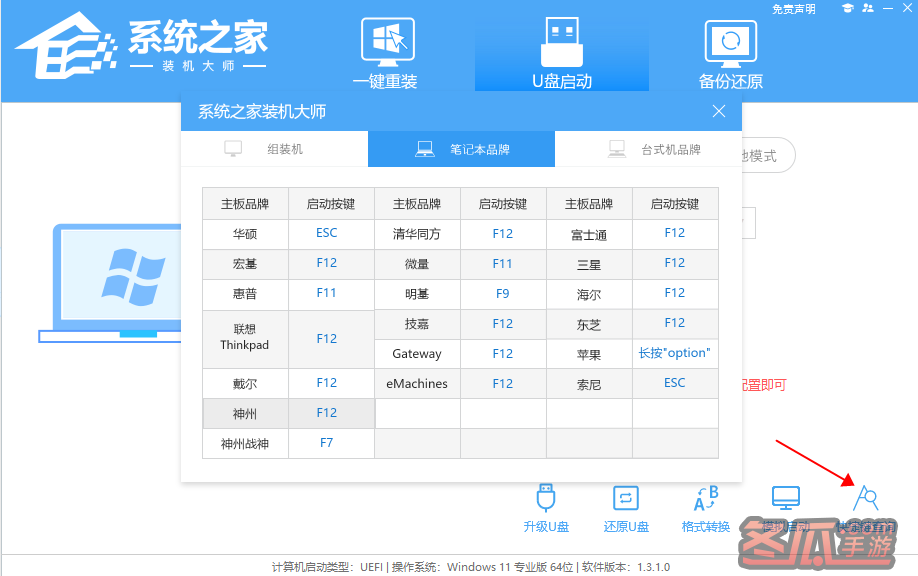Click the first 主板品牌 column header

coord(245,204)
